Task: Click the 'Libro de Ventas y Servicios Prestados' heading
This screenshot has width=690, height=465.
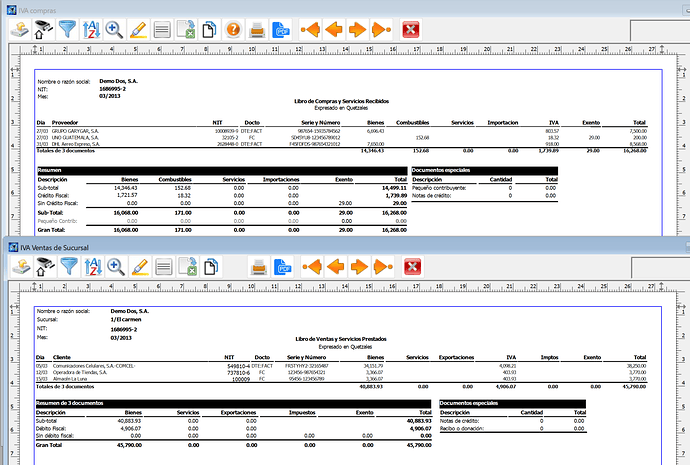Action: coord(341,339)
